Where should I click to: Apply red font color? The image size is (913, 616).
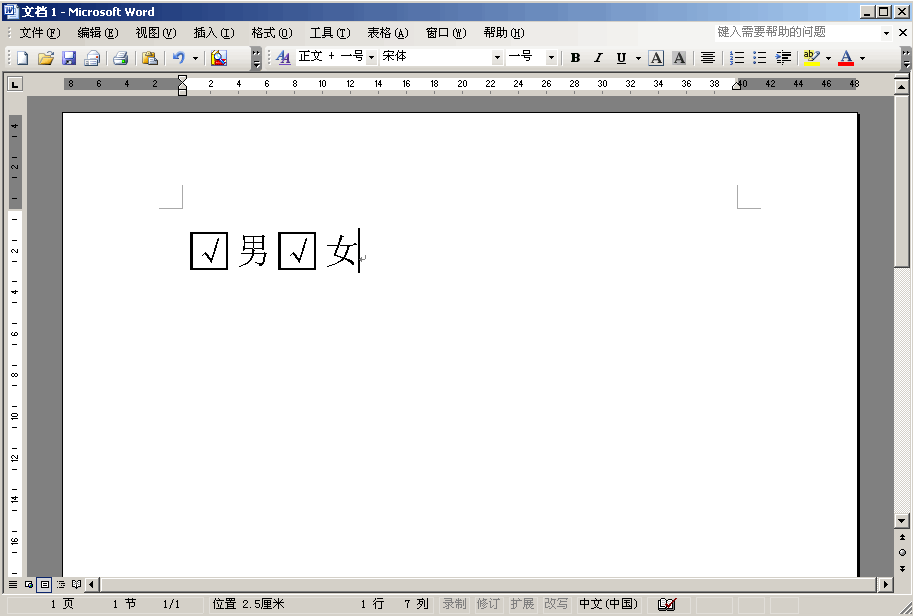[x=846, y=58]
